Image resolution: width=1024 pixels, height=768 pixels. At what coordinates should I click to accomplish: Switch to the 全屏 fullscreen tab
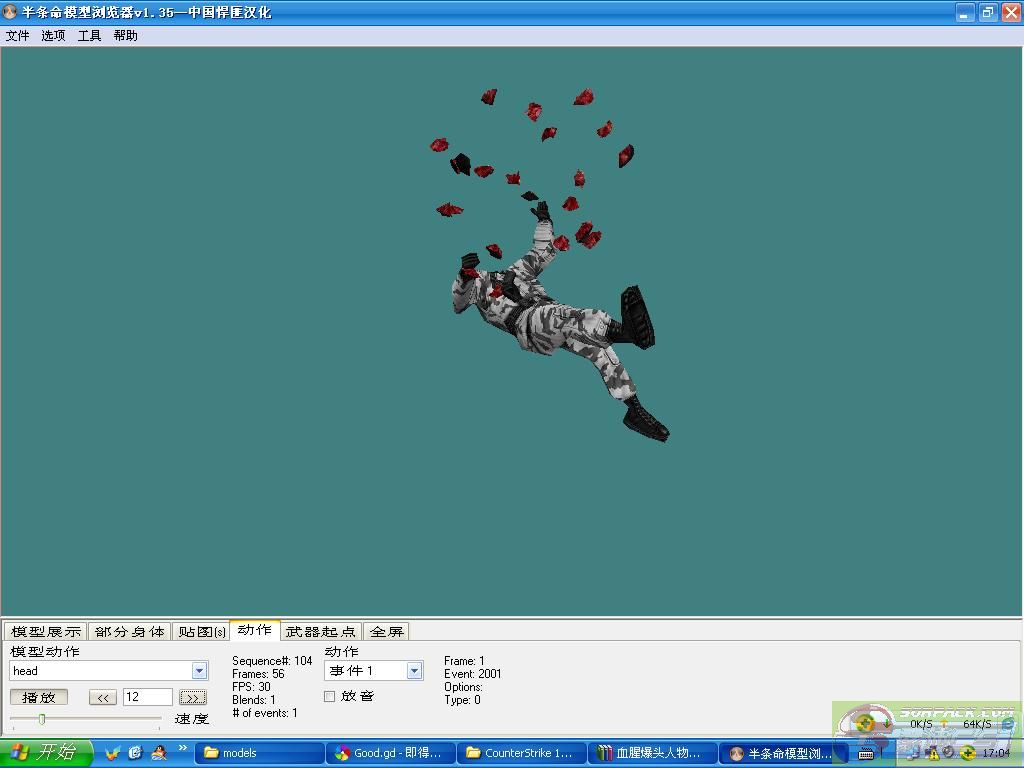(x=386, y=631)
